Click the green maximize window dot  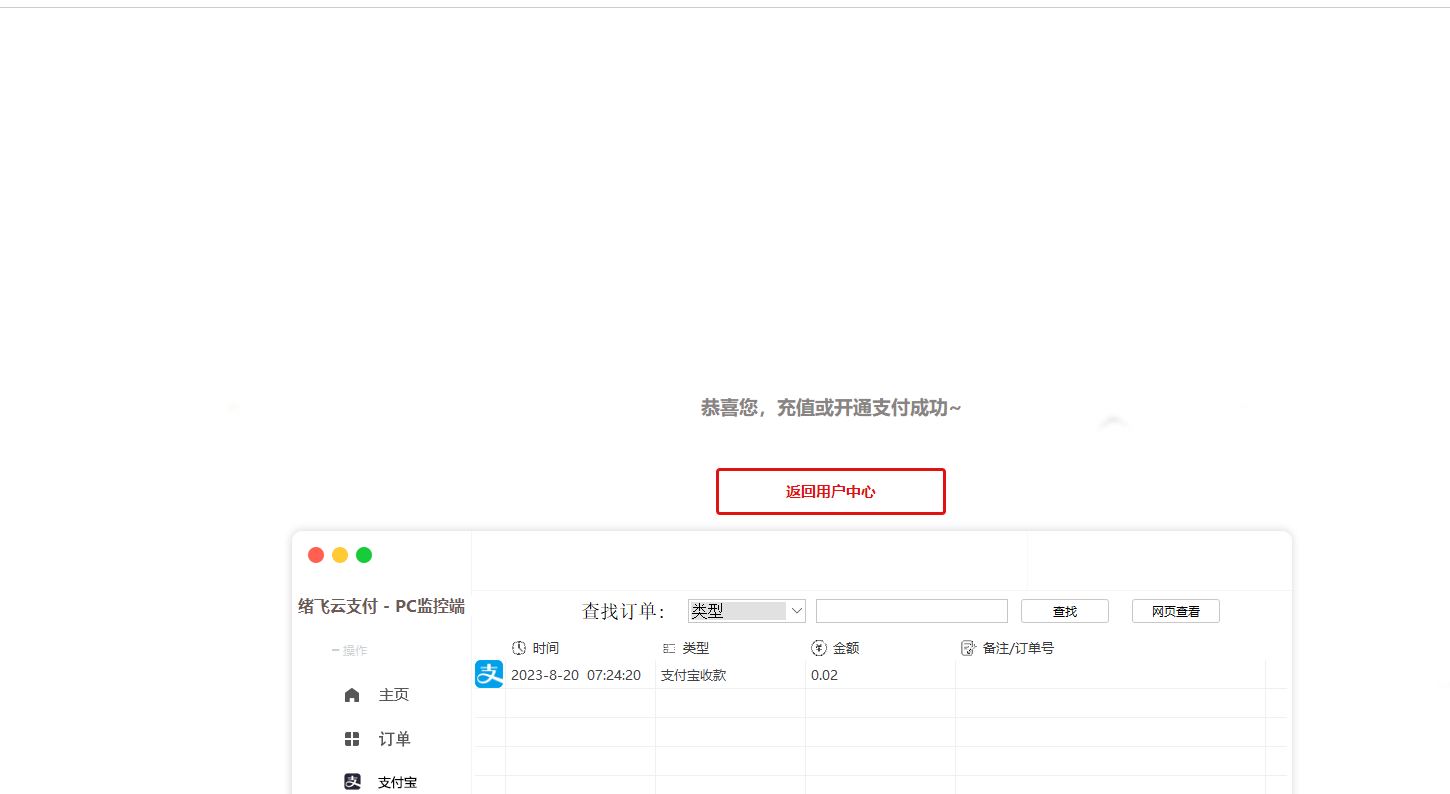pos(364,555)
